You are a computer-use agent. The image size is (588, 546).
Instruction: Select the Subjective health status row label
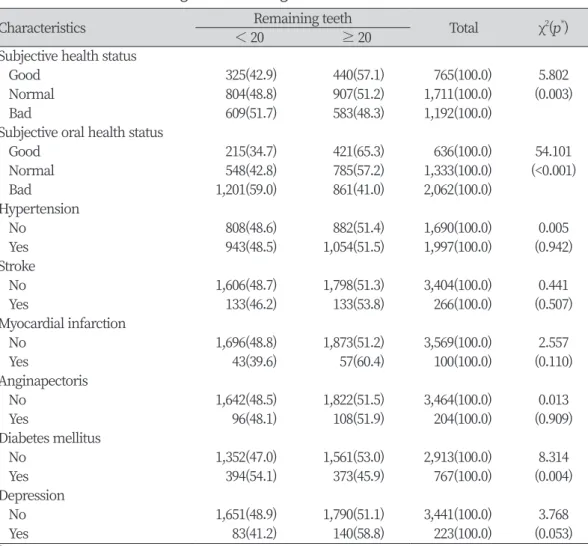click(x=68, y=56)
